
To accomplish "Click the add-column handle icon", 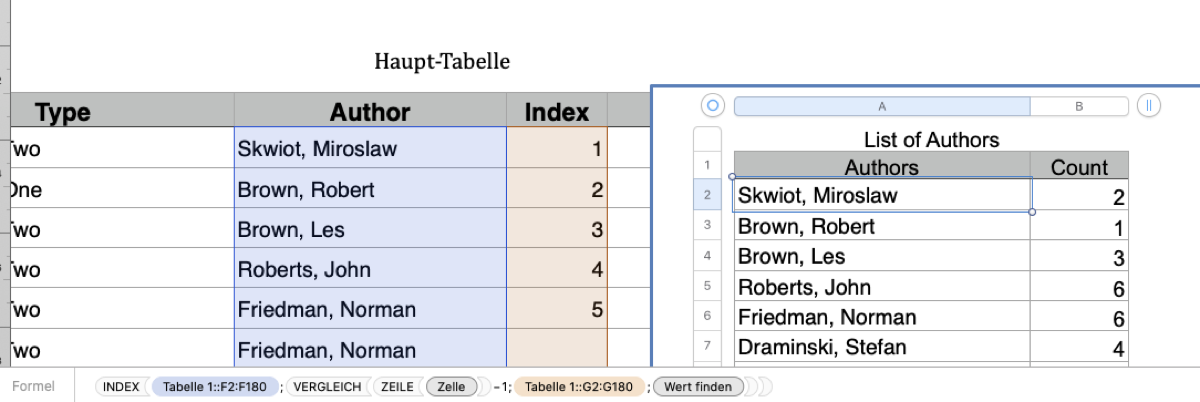I will [1149, 105].
